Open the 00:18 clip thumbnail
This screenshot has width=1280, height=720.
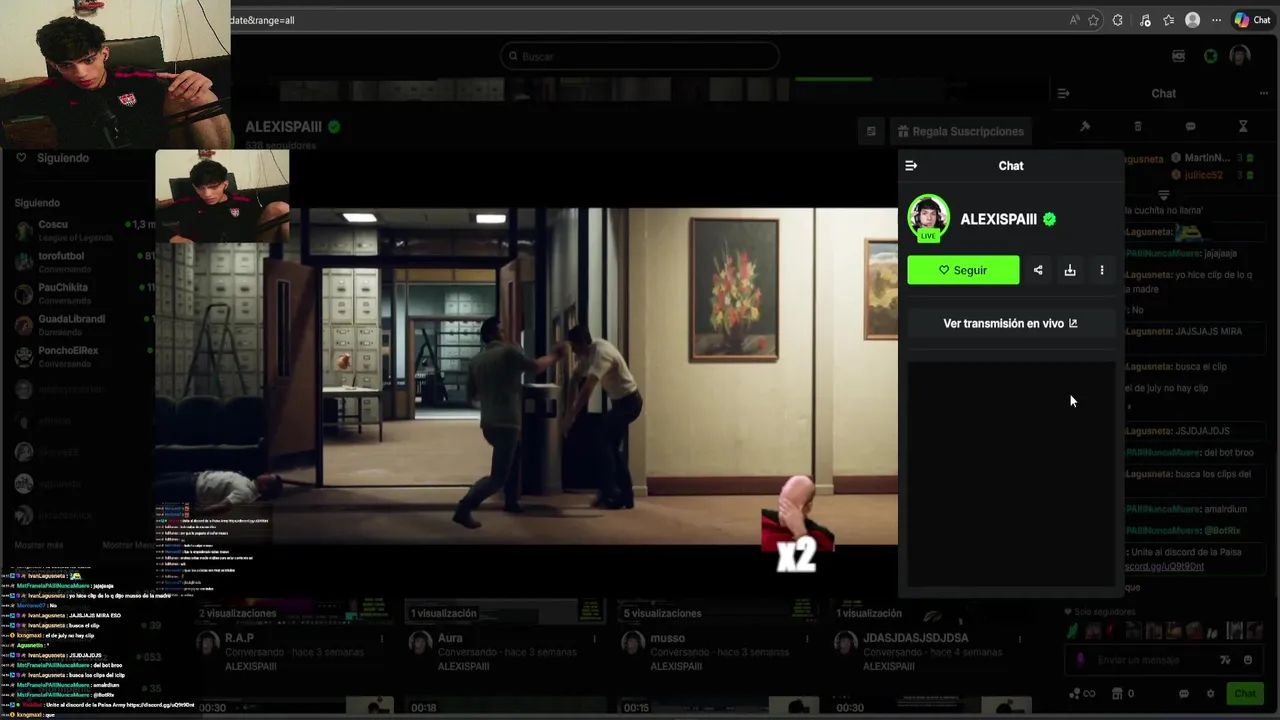(x=505, y=707)
